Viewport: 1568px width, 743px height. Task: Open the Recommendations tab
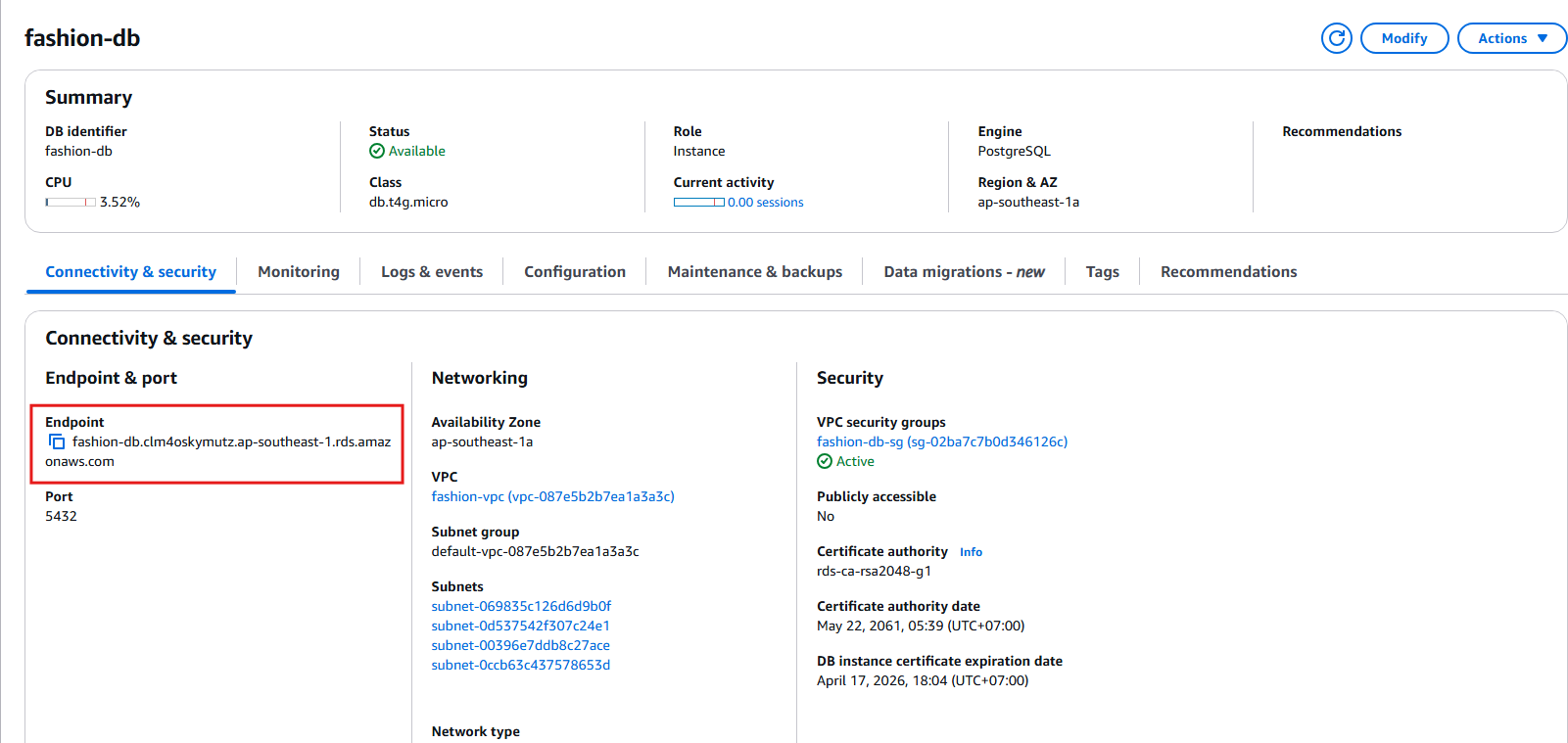[1228, 272]
